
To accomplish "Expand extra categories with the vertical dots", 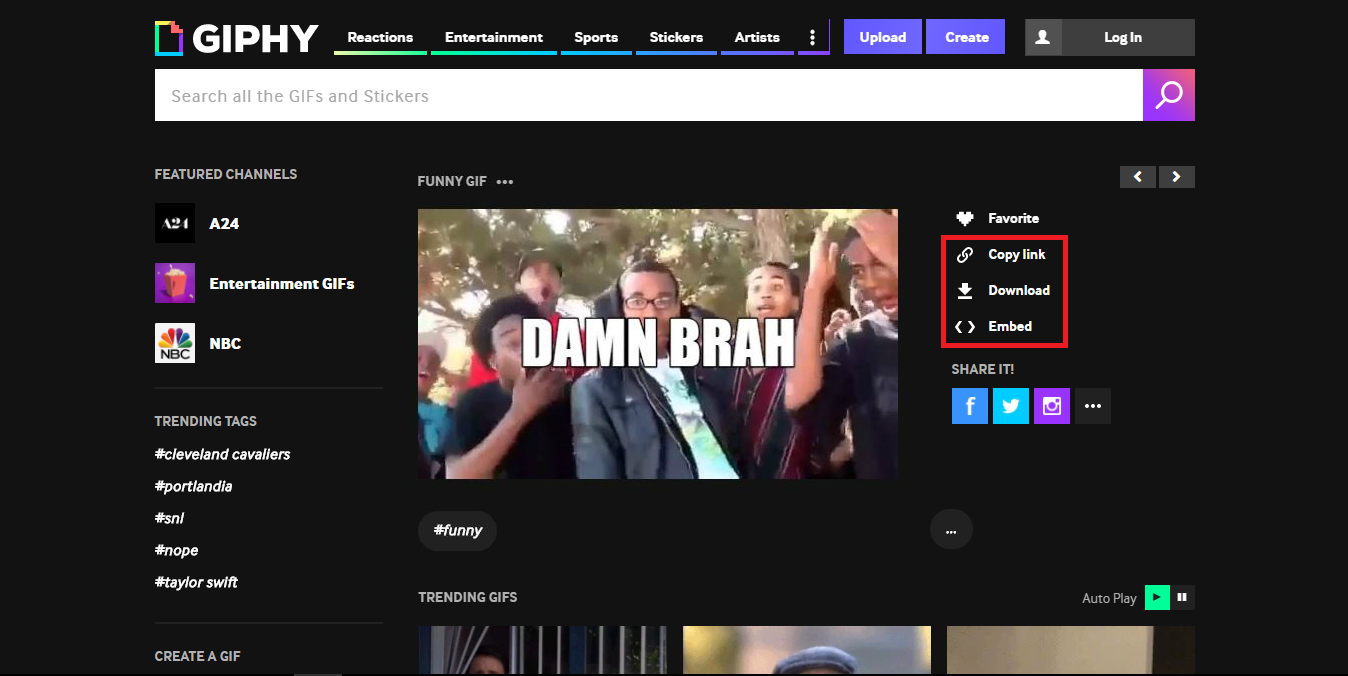I will (813, 36).
